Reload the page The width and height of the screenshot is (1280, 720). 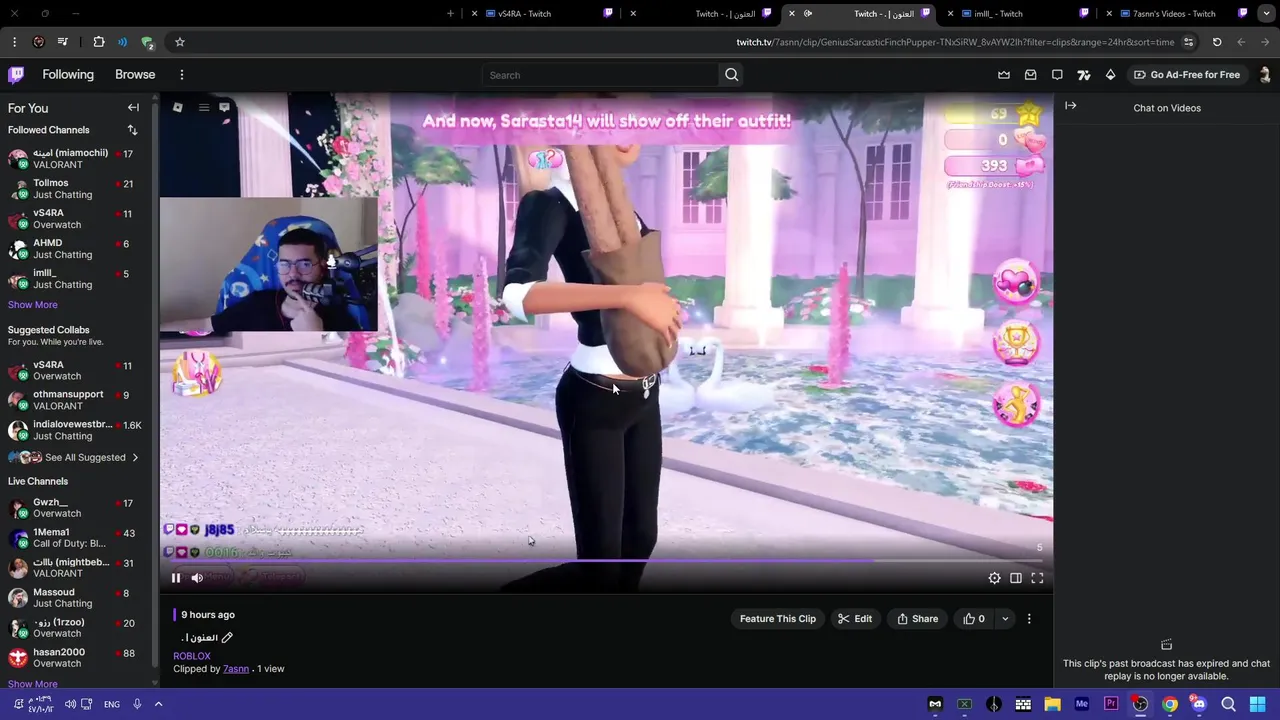tap(1217, 42)
